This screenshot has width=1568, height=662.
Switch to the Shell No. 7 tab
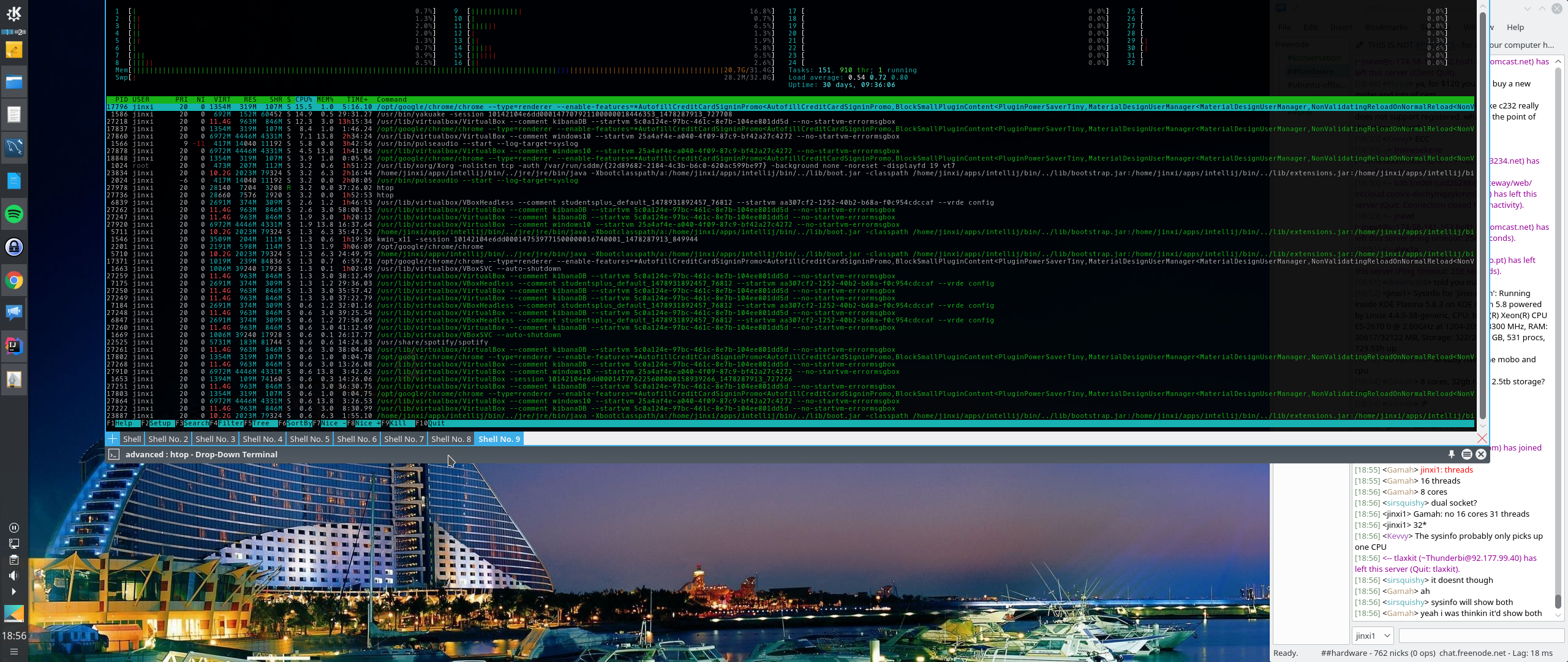404,439
